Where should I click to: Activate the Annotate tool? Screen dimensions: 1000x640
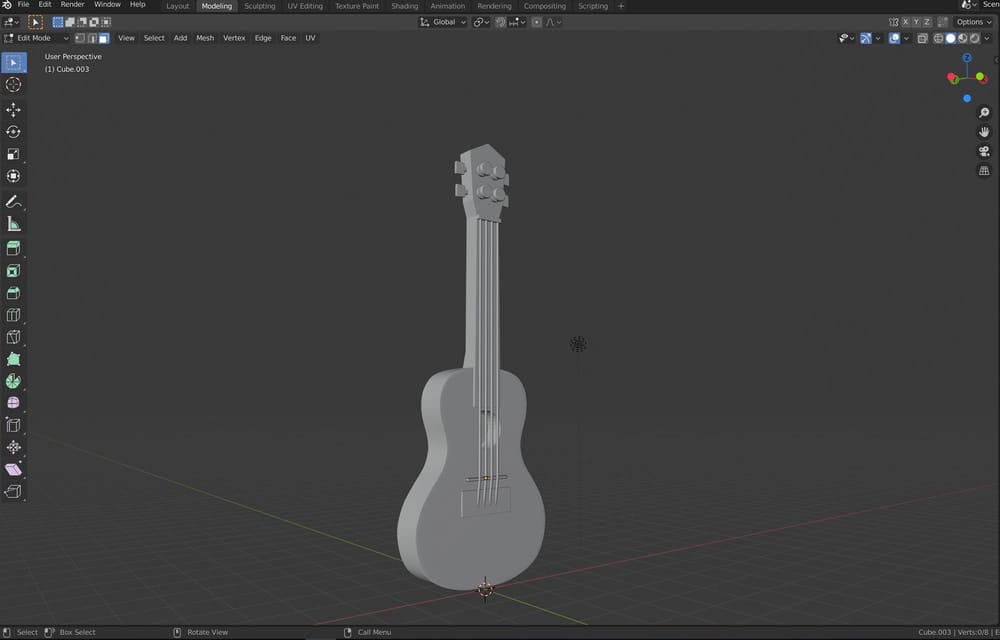pyautogui.click(x=13, y=201)
